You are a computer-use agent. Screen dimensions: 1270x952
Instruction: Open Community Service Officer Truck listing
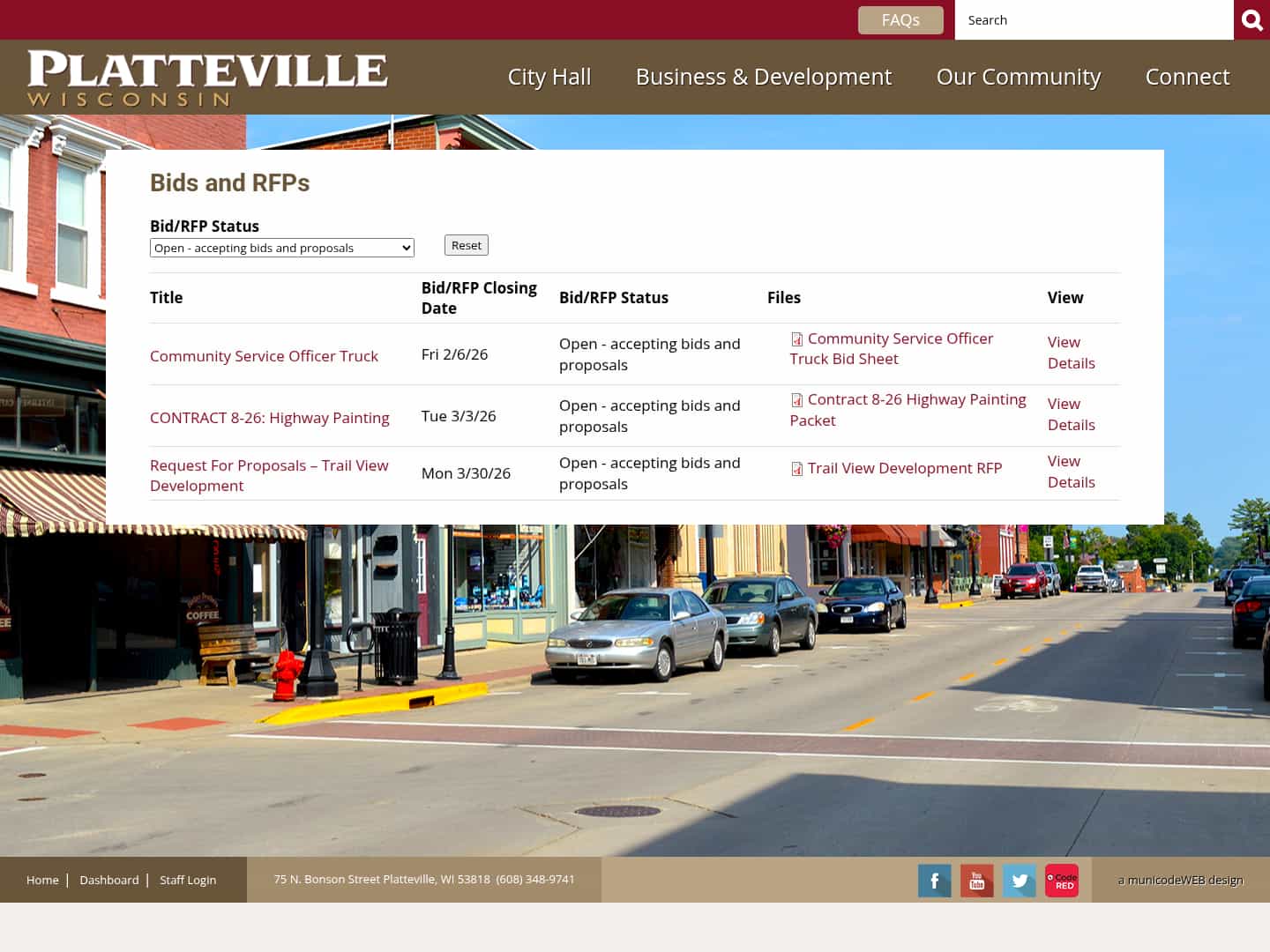coord(264,355)
